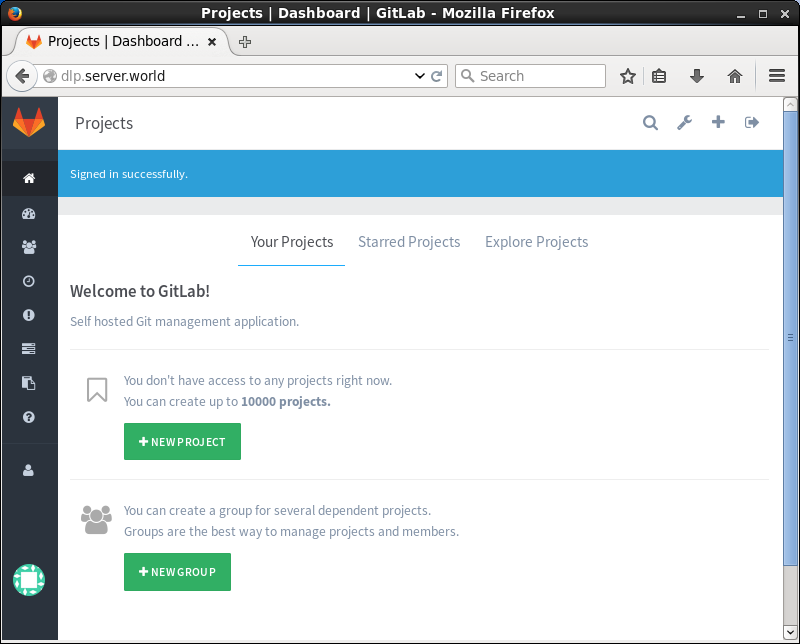Click scrollbar up arrow
The width and height of the screenshot is (800, 644).
coord(790,105)
